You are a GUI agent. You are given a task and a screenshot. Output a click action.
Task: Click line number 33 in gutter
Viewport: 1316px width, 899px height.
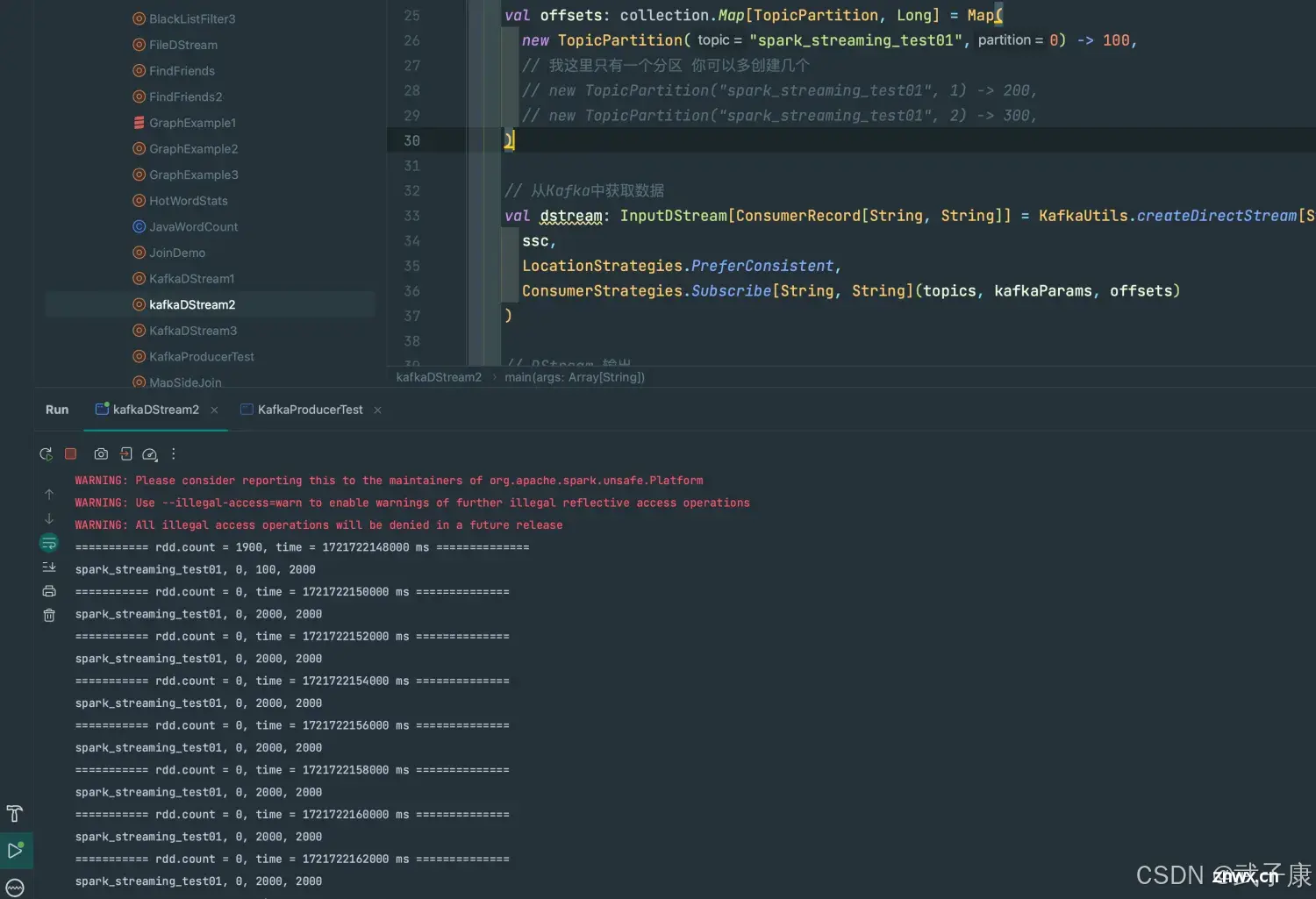point(411,216)
